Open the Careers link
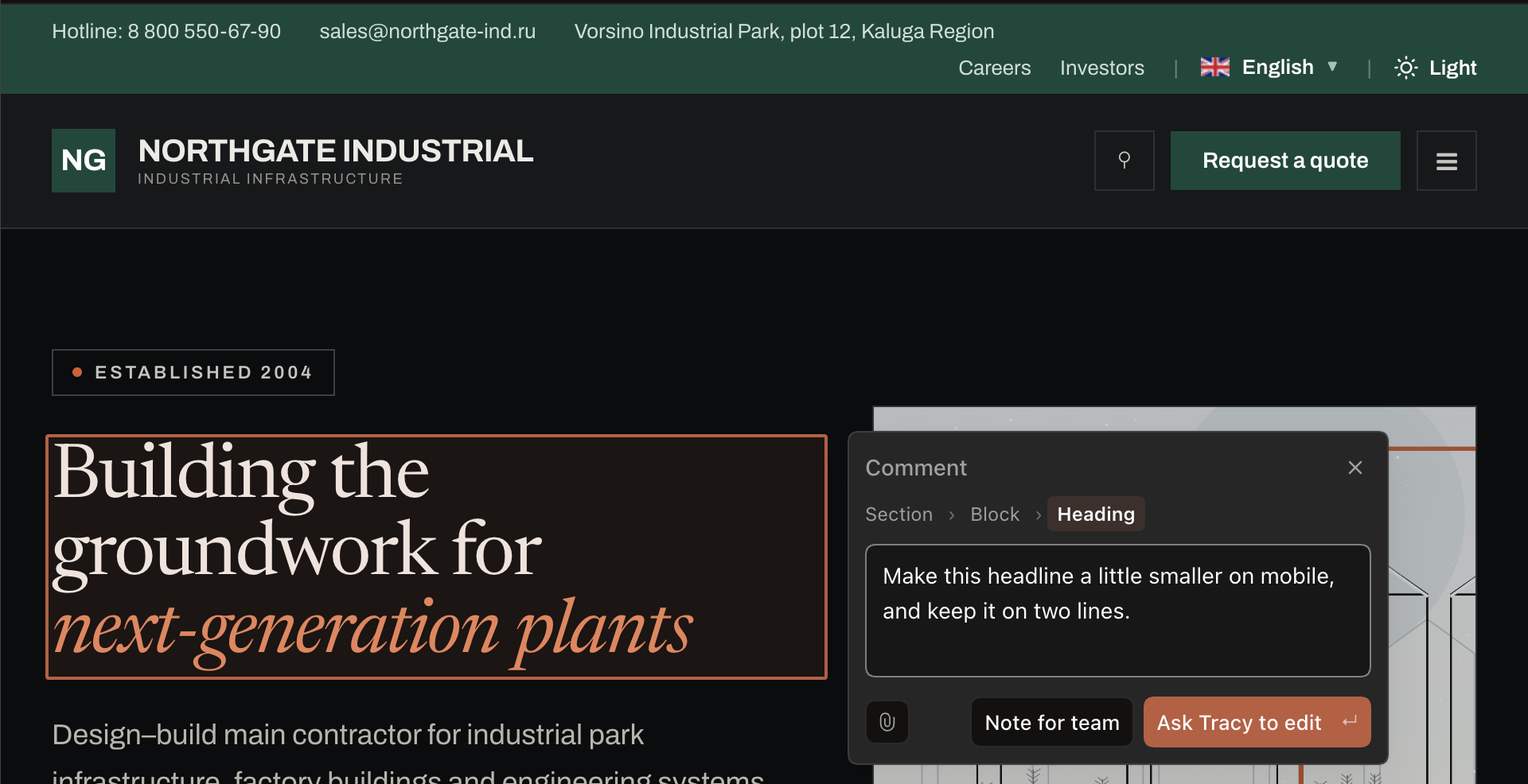This screenshot has width=1528, height=784. point(994,67)
